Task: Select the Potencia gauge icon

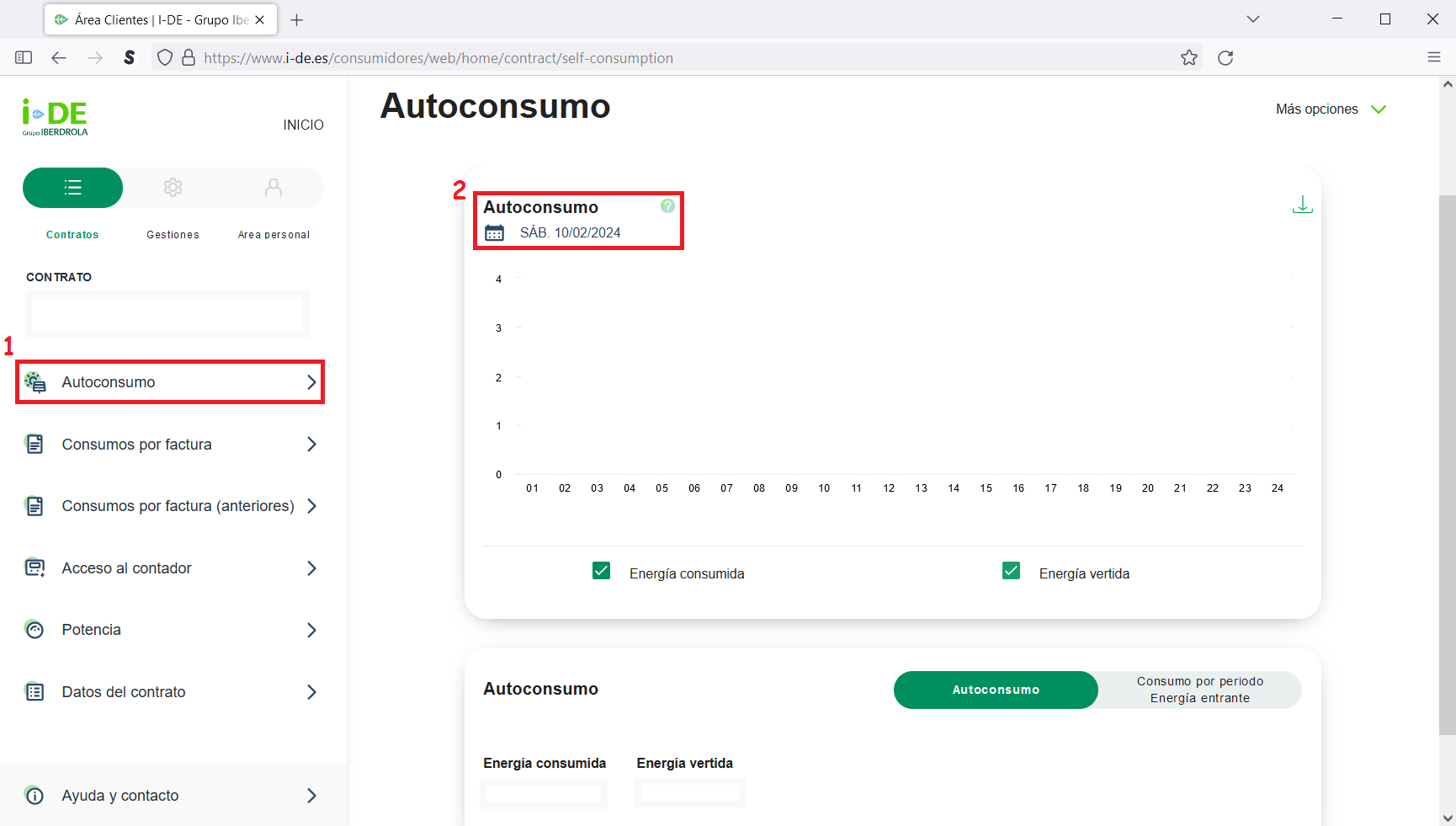Action: pos(34,629)
